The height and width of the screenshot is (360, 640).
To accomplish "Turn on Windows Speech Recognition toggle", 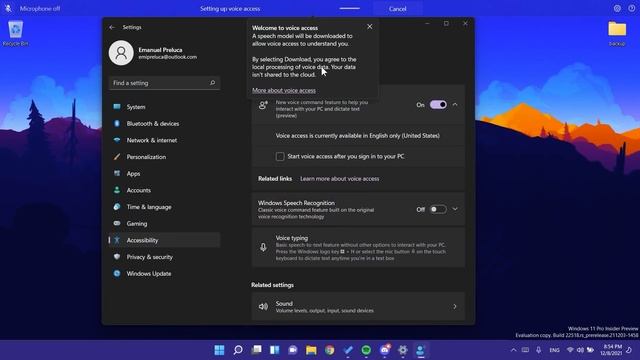I will point(438,209).
